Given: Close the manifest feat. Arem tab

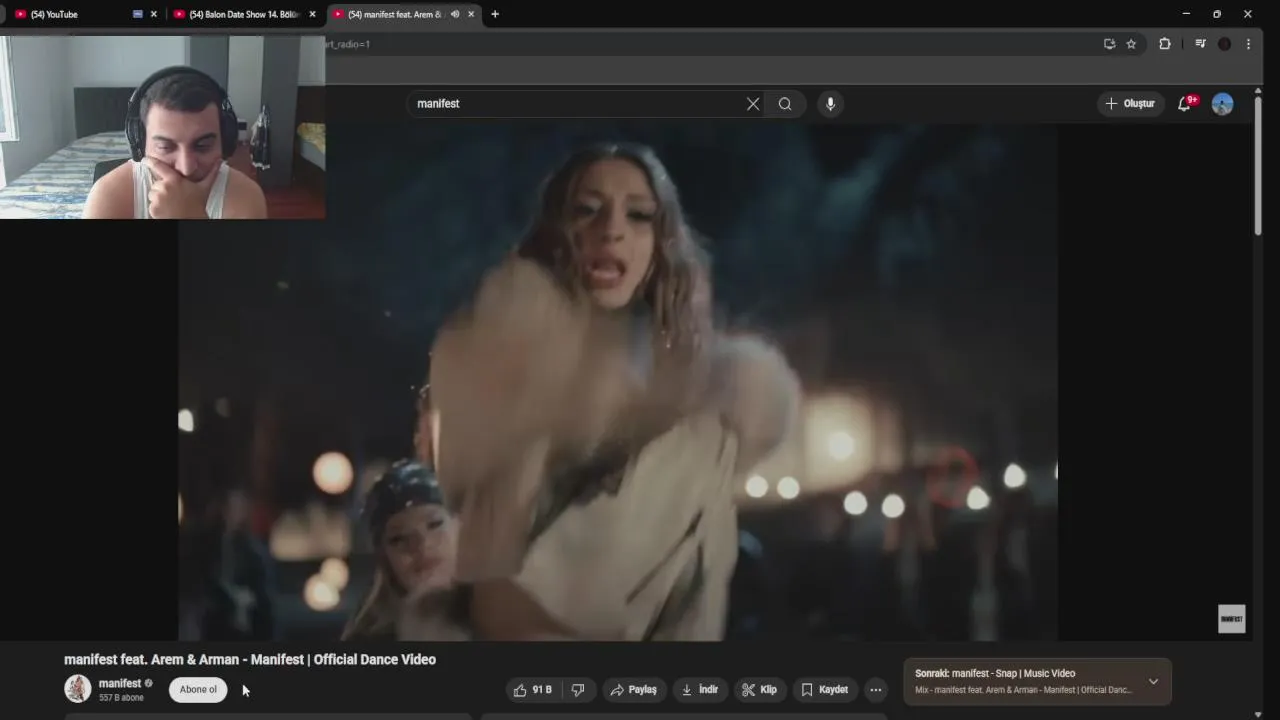Looking at the screenshot, I should [471, 14].
